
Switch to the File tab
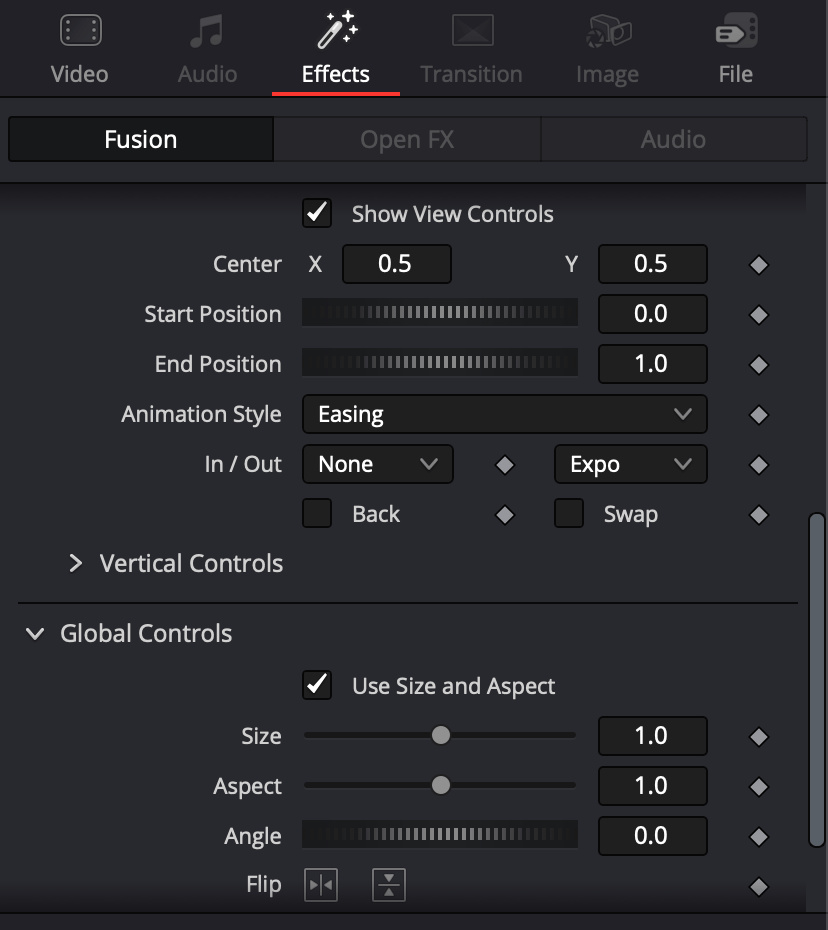click(735, 49)
